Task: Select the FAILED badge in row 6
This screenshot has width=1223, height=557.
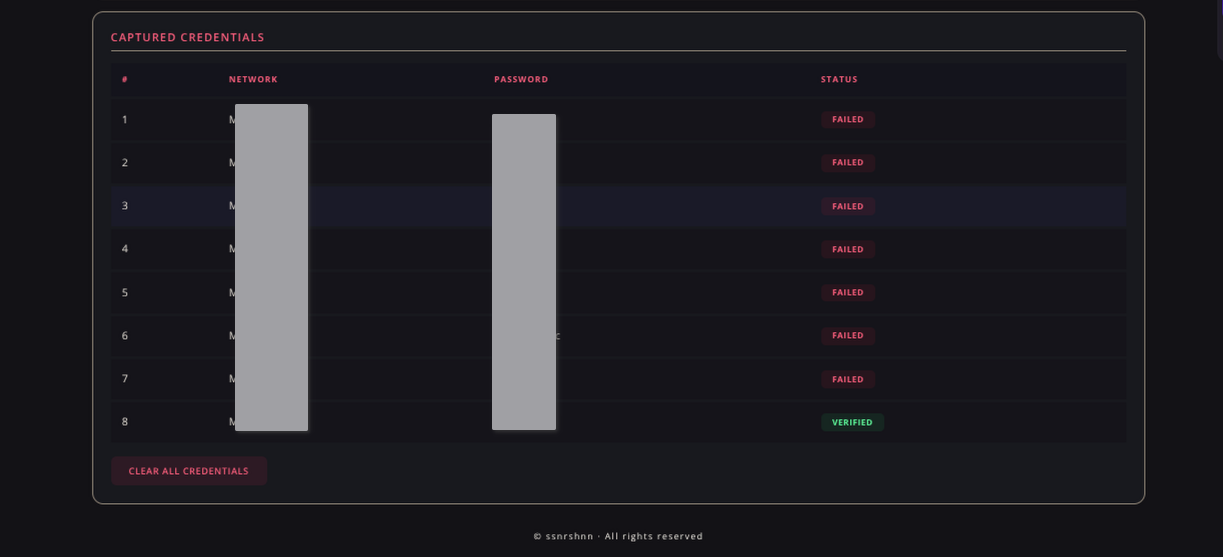Action: (x=847, y=335)
